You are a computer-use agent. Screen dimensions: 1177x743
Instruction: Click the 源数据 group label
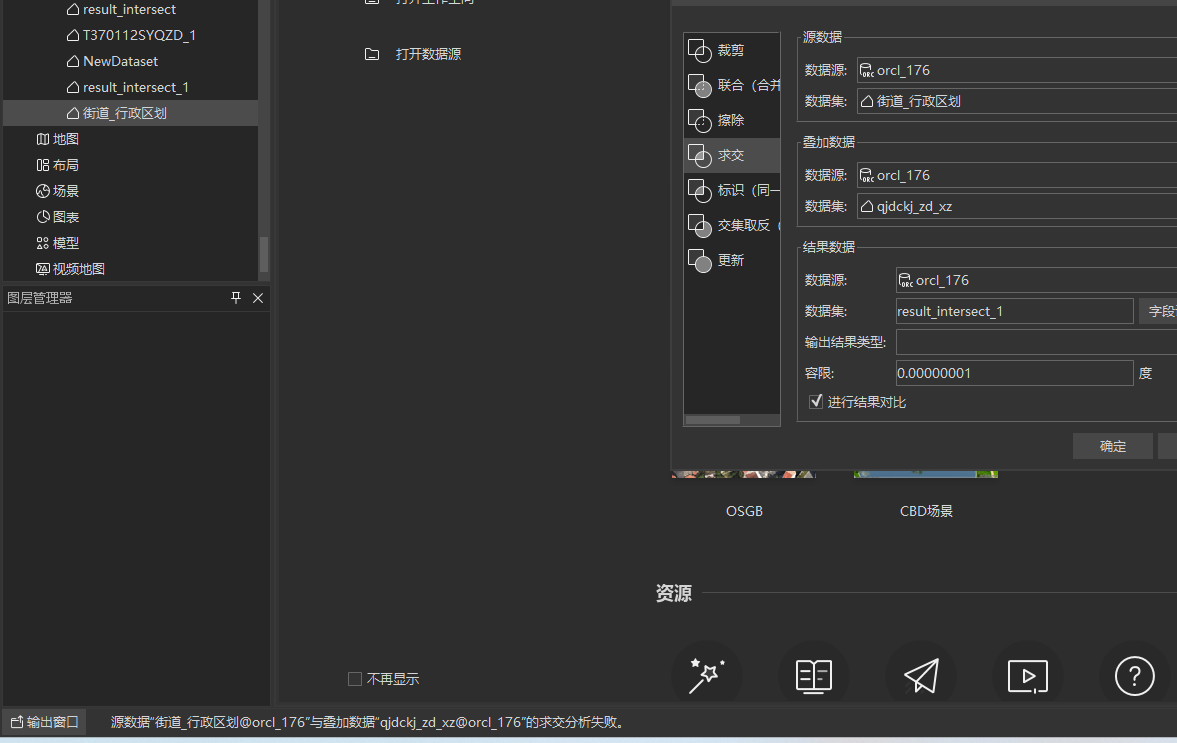(822, 37)
